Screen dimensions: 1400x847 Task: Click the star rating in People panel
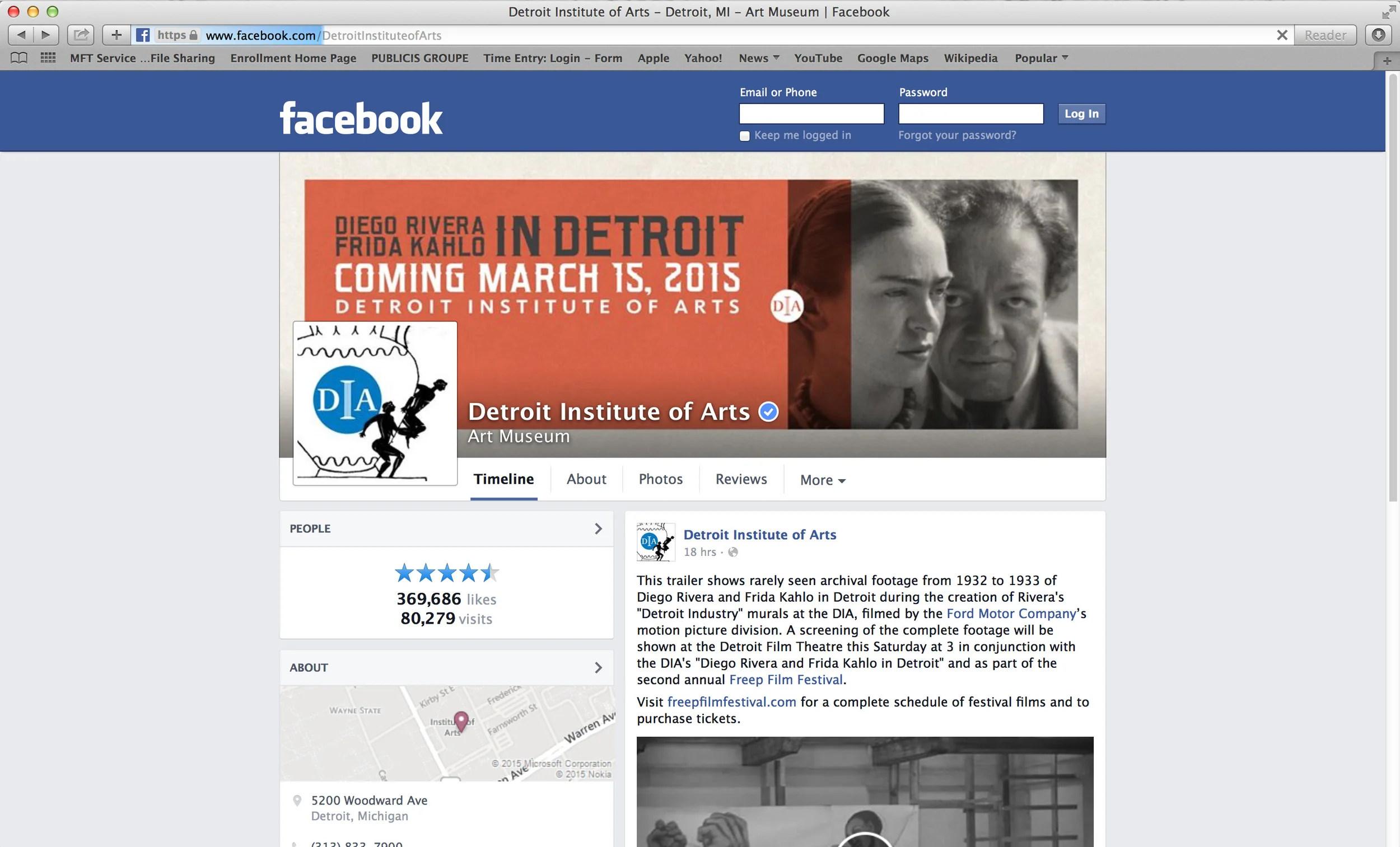[x=447, y=573]
